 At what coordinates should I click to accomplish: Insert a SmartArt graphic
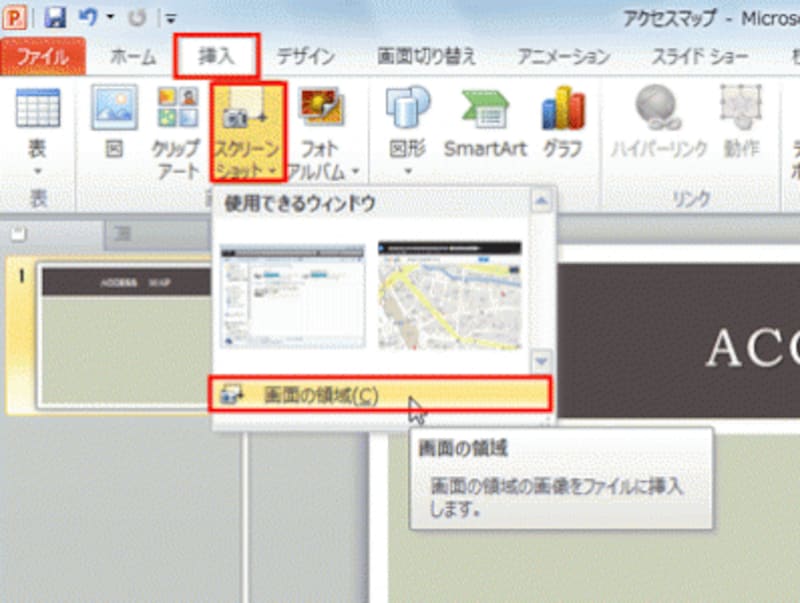pos(485,123)
